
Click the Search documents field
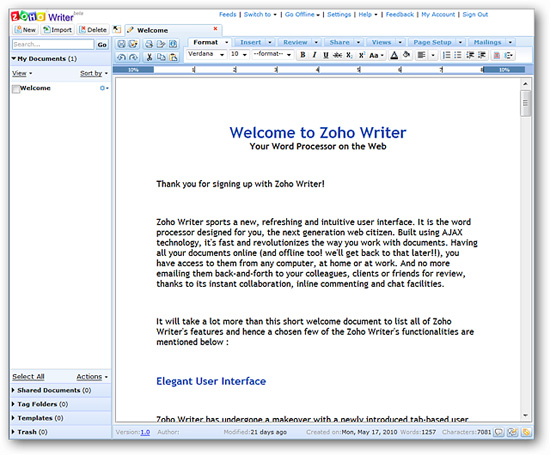53,44
